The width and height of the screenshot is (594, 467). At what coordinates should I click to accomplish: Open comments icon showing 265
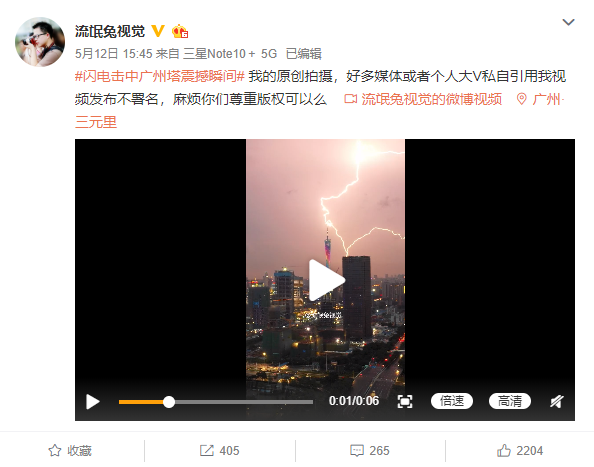pos(369,451)
